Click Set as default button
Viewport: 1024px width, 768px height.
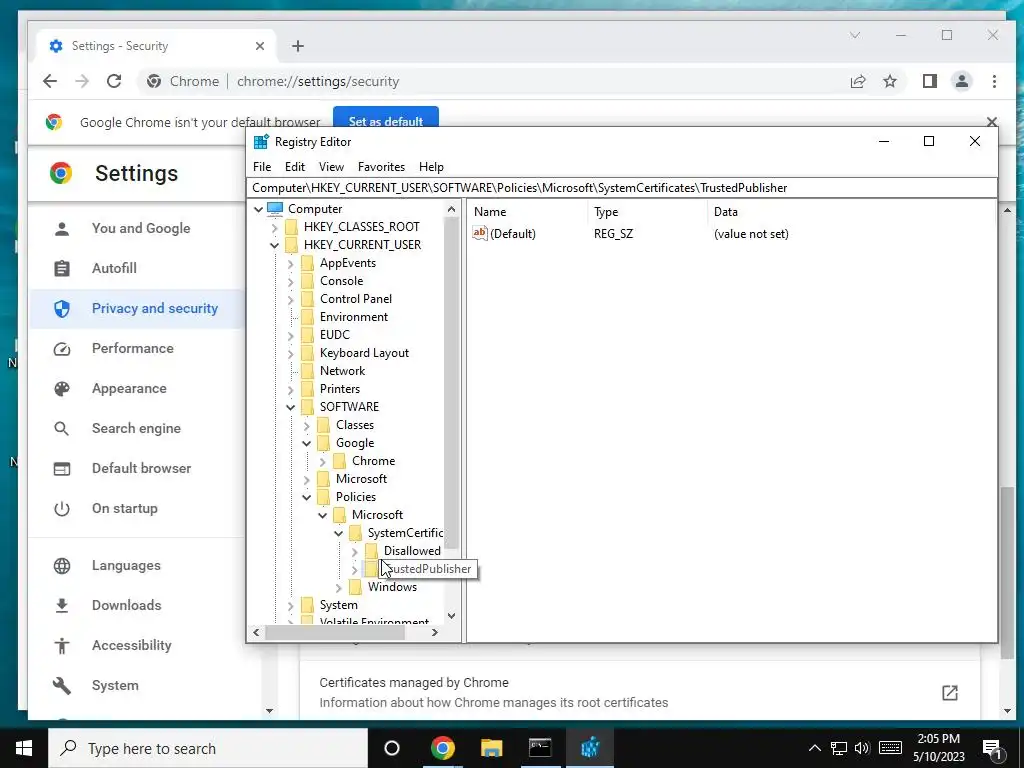tap(386, 121)
